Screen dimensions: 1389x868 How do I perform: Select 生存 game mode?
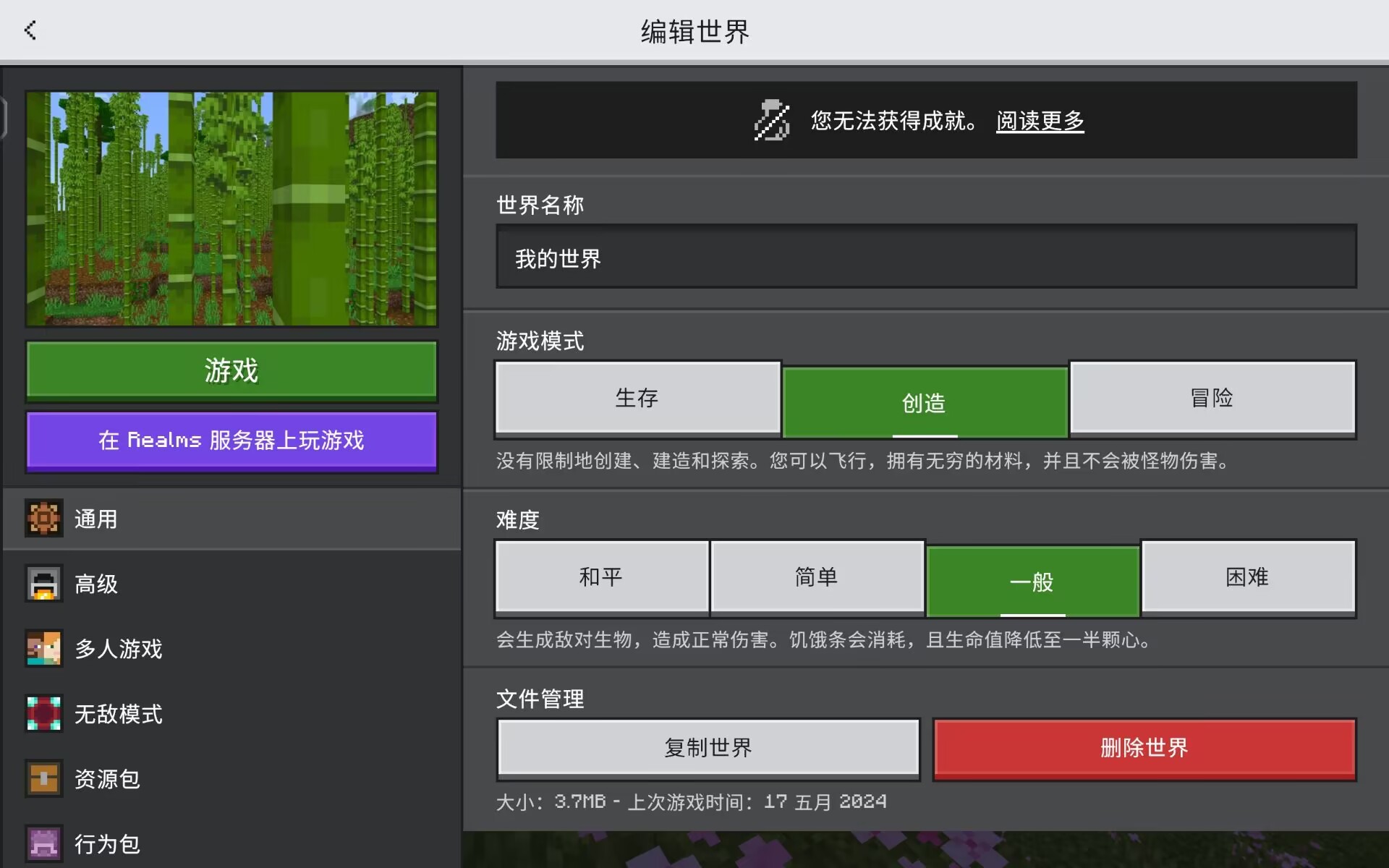click(x=637, y=398)
